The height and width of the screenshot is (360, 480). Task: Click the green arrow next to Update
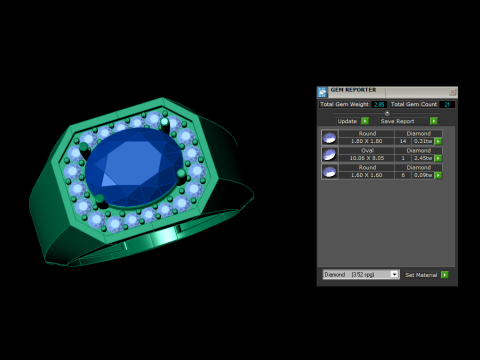365,121
